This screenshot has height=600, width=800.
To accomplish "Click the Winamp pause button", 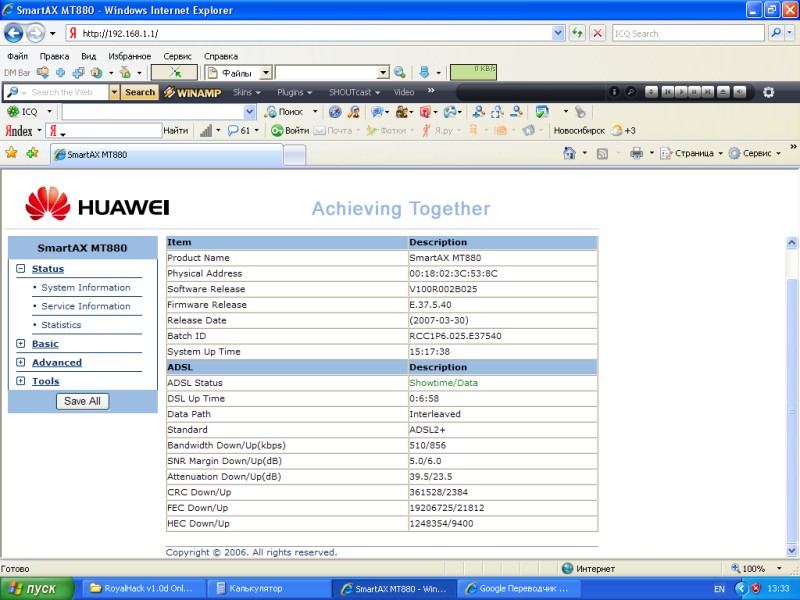I will (694, 92).
